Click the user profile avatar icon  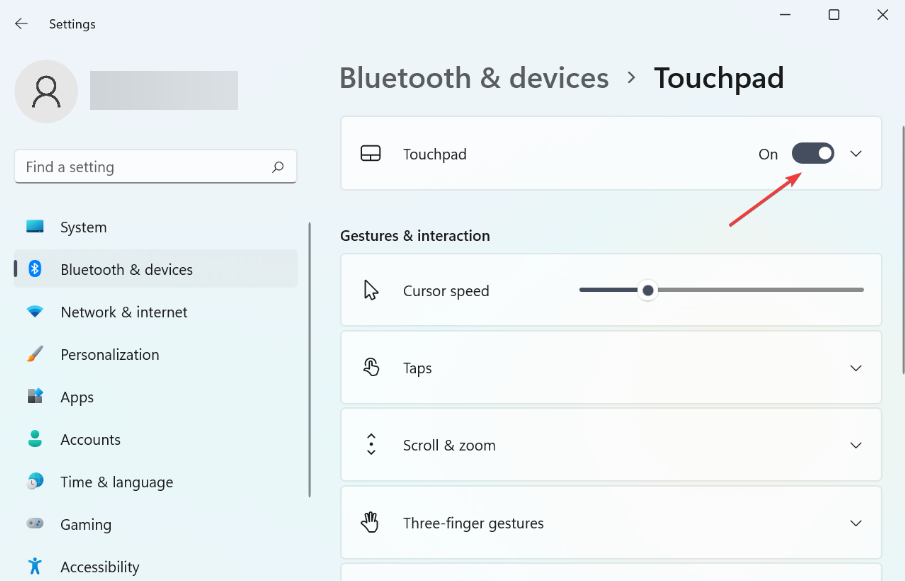(46, 91)
